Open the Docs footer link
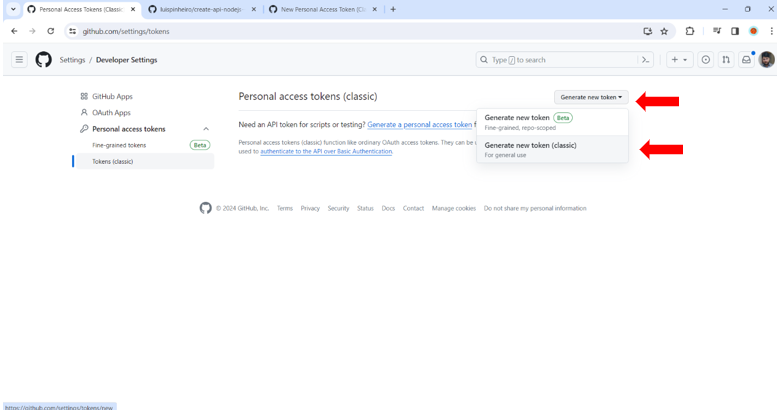 [x=388, y=208]
